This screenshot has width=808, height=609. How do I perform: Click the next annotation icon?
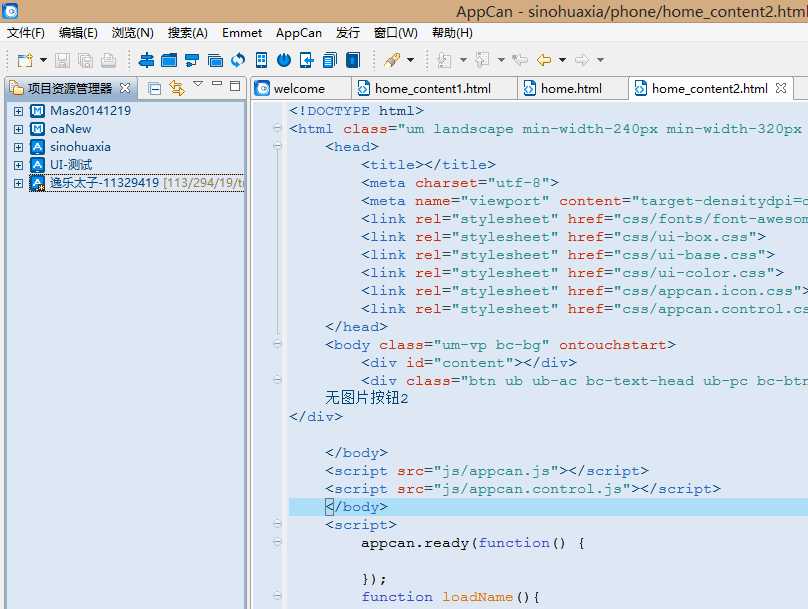[444, 60]
